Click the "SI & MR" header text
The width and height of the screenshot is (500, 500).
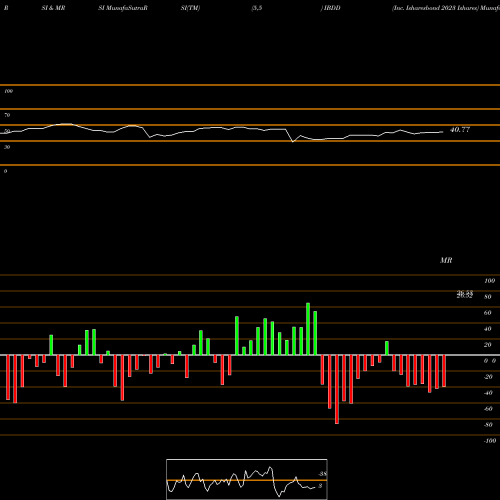click(x=53, y=8)
